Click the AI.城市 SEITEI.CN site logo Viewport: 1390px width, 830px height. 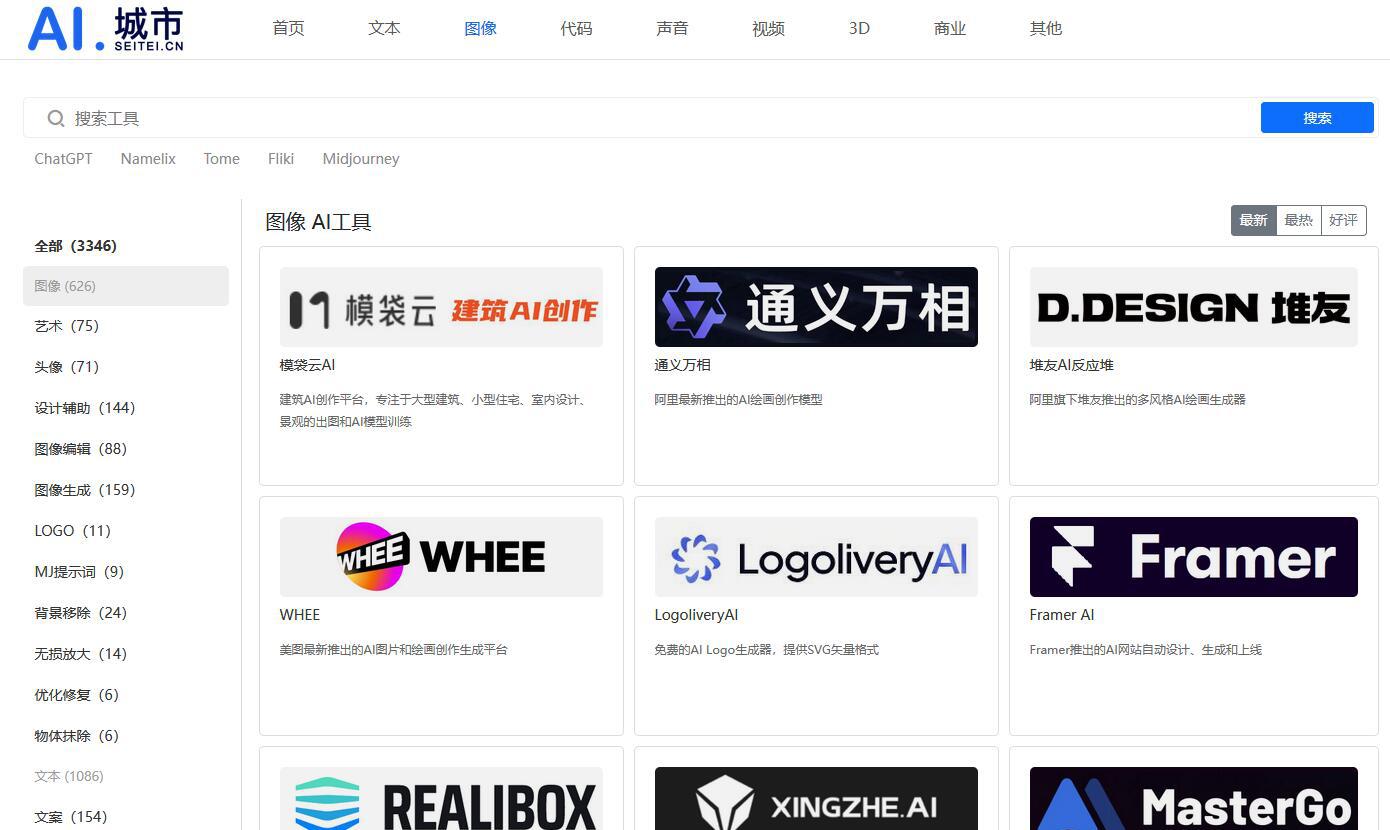click(105, 29)
